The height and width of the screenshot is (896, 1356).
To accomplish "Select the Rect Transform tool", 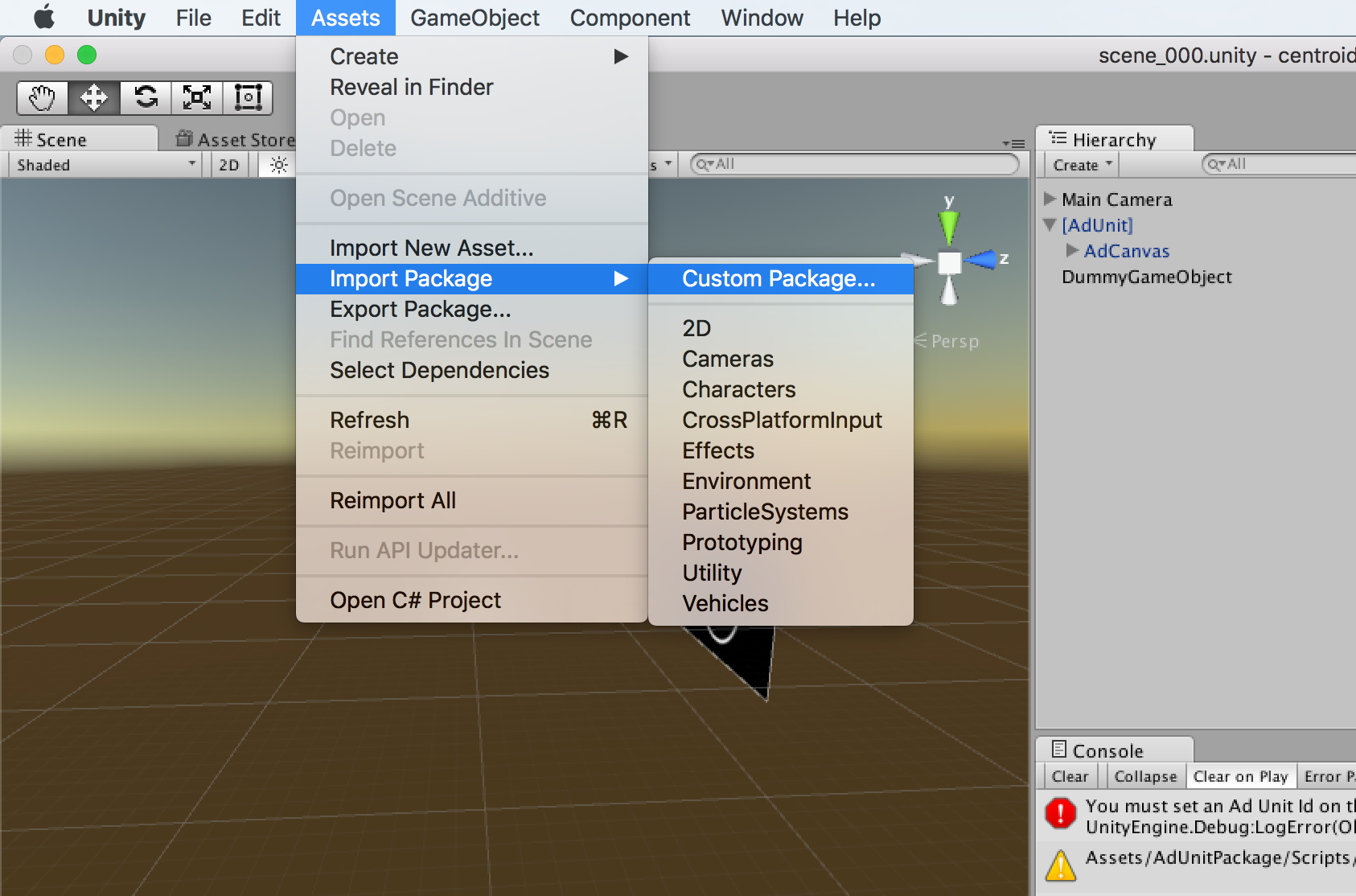I will [248, 98].
